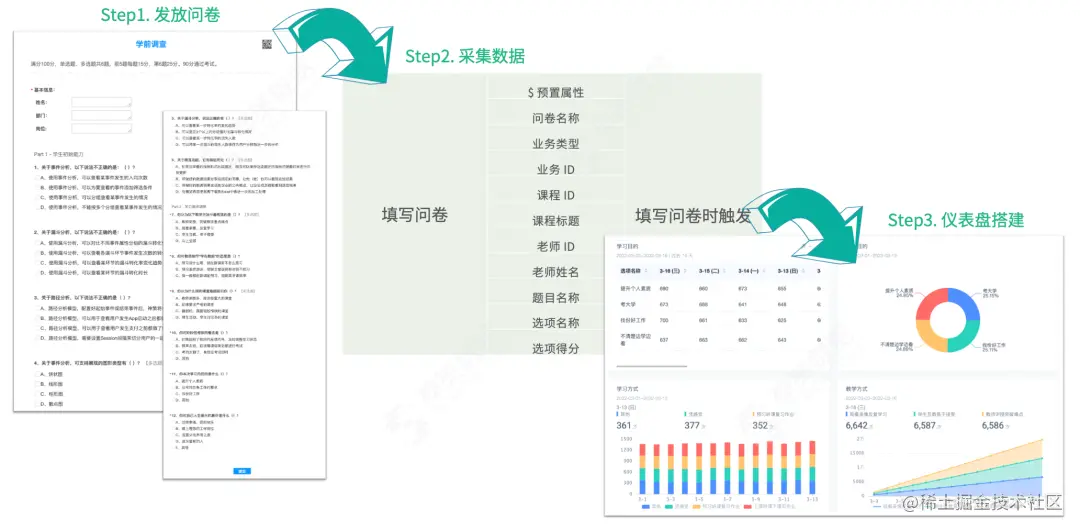Click the 361 metric in the 学习方式 chart
This screenshot has width=1080, height=530.
click(623, 425)
